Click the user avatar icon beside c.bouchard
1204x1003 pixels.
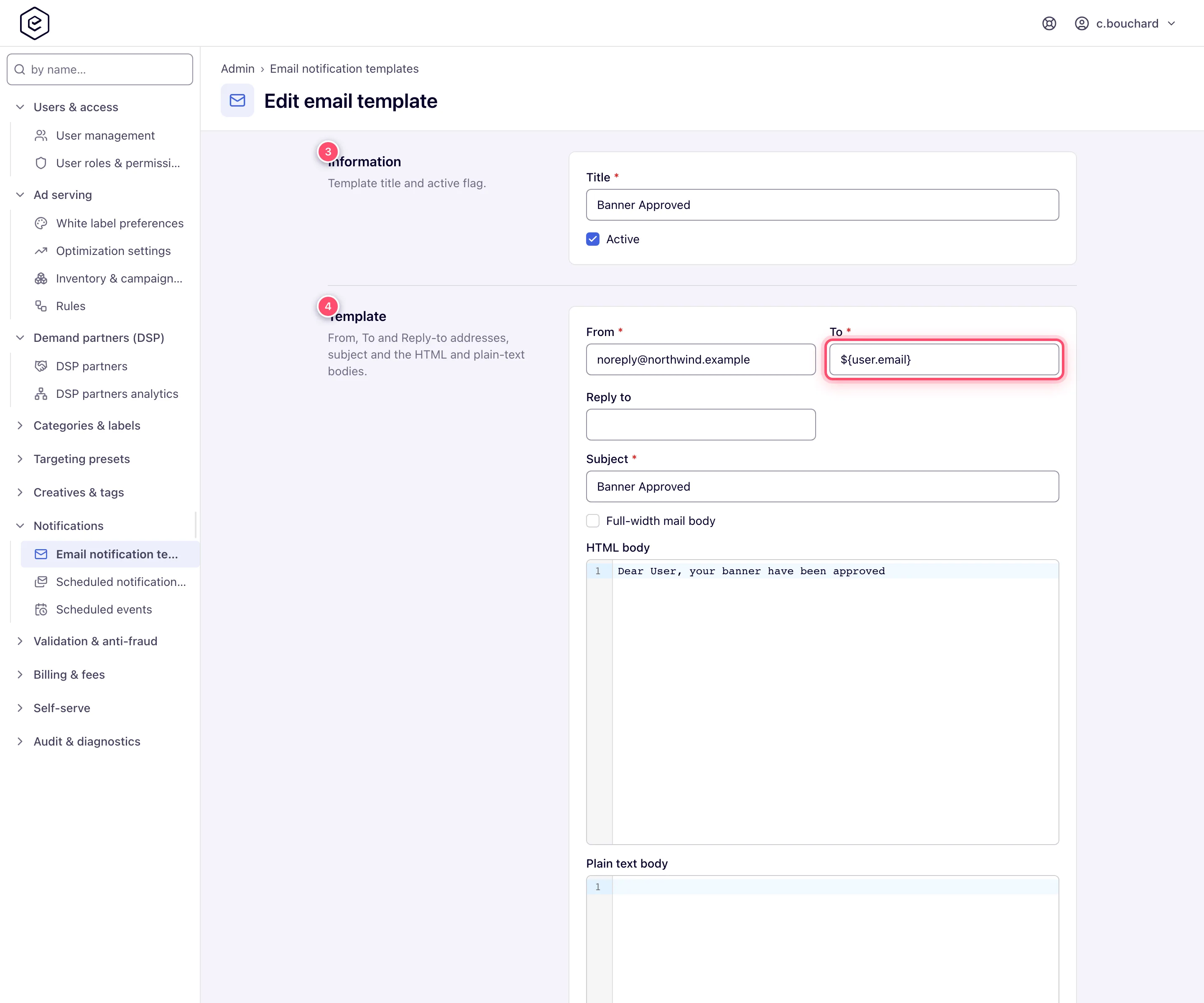coord(1082,23)
